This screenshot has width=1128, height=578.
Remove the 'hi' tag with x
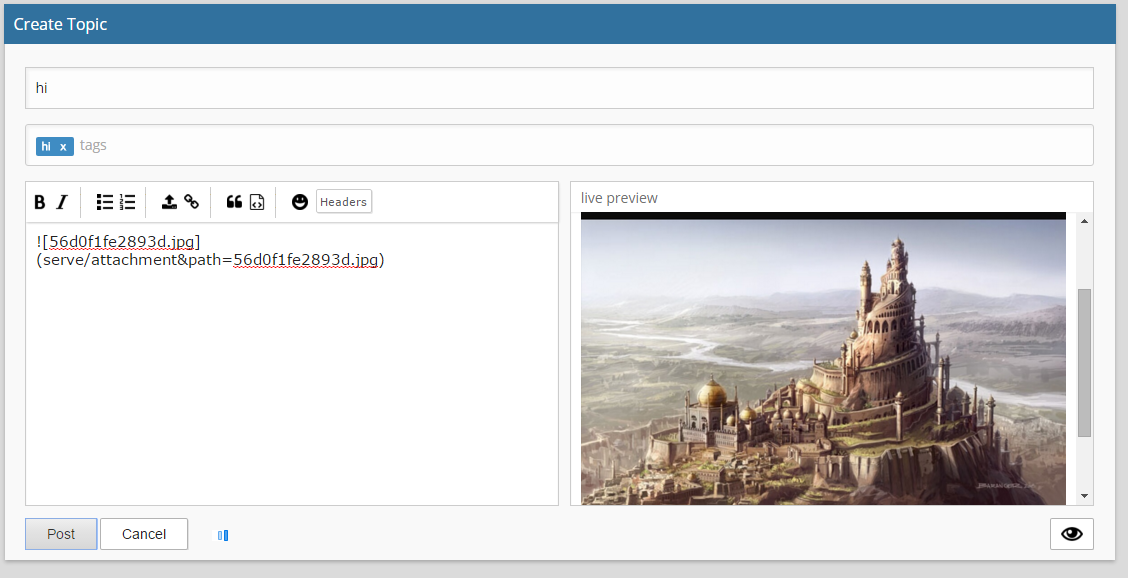[63, 147]
